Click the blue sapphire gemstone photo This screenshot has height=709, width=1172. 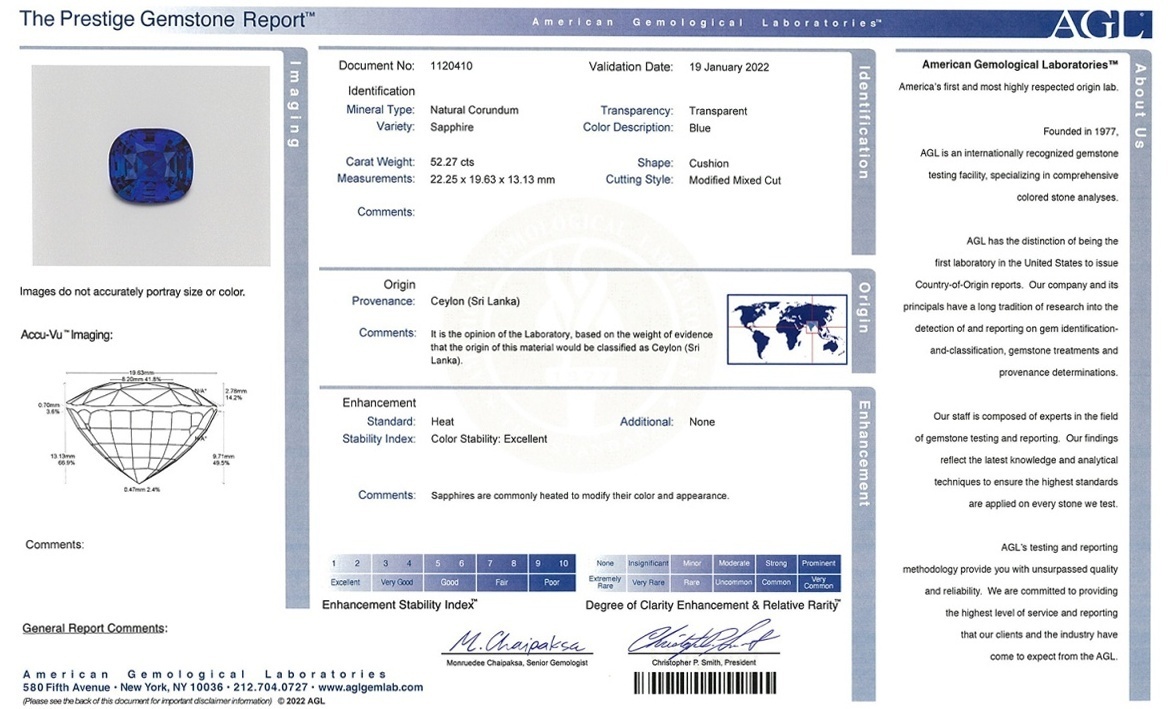click(151, 165)
